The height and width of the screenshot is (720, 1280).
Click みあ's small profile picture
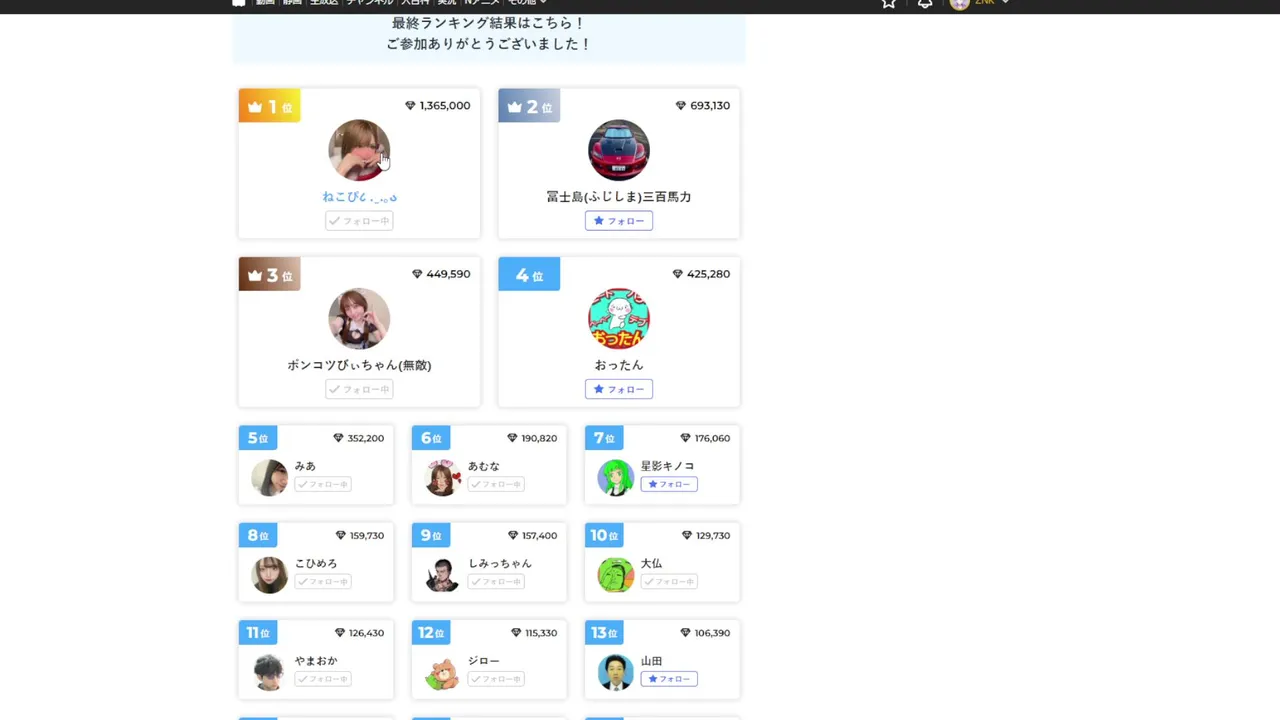269,477
